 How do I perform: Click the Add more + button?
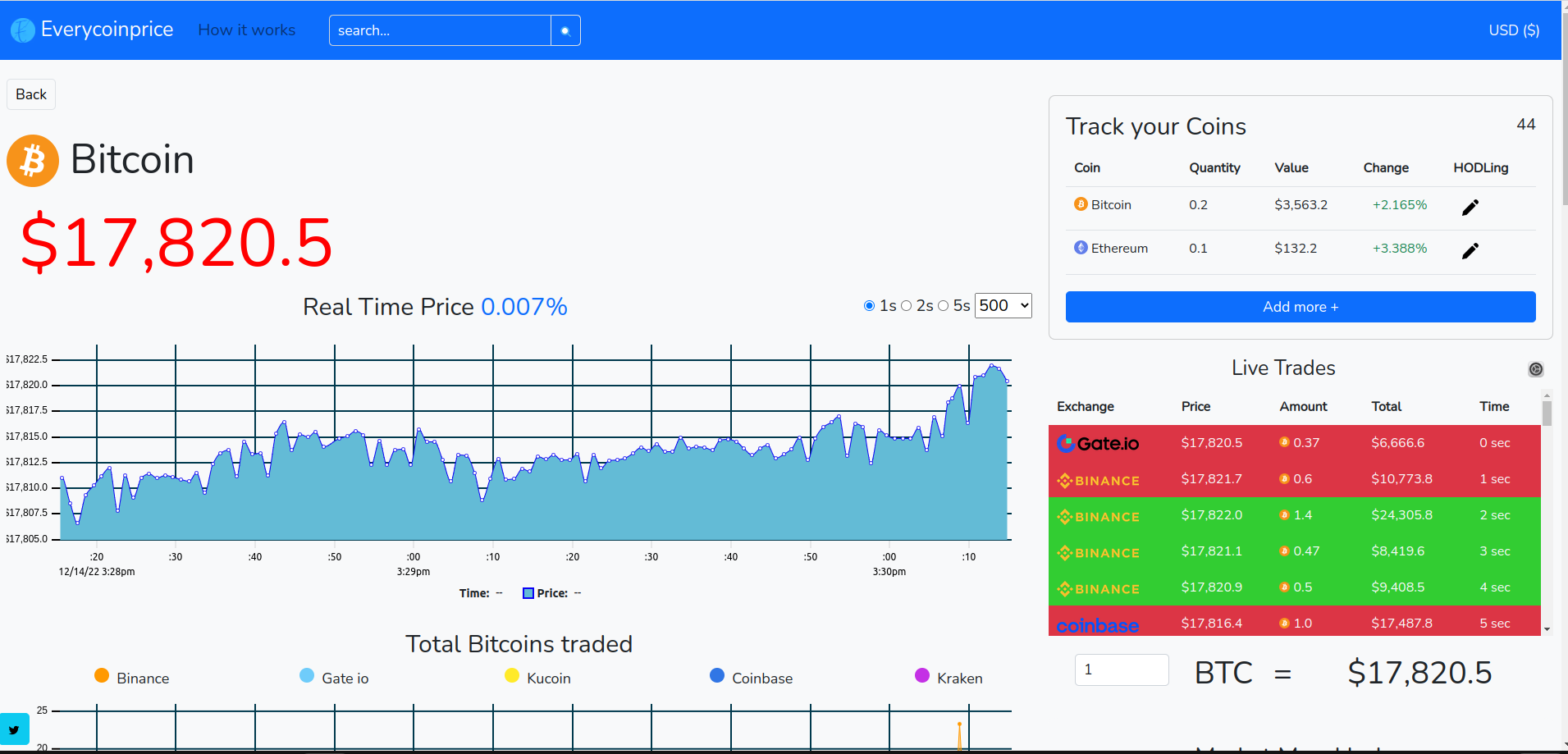coord(1301,307)
